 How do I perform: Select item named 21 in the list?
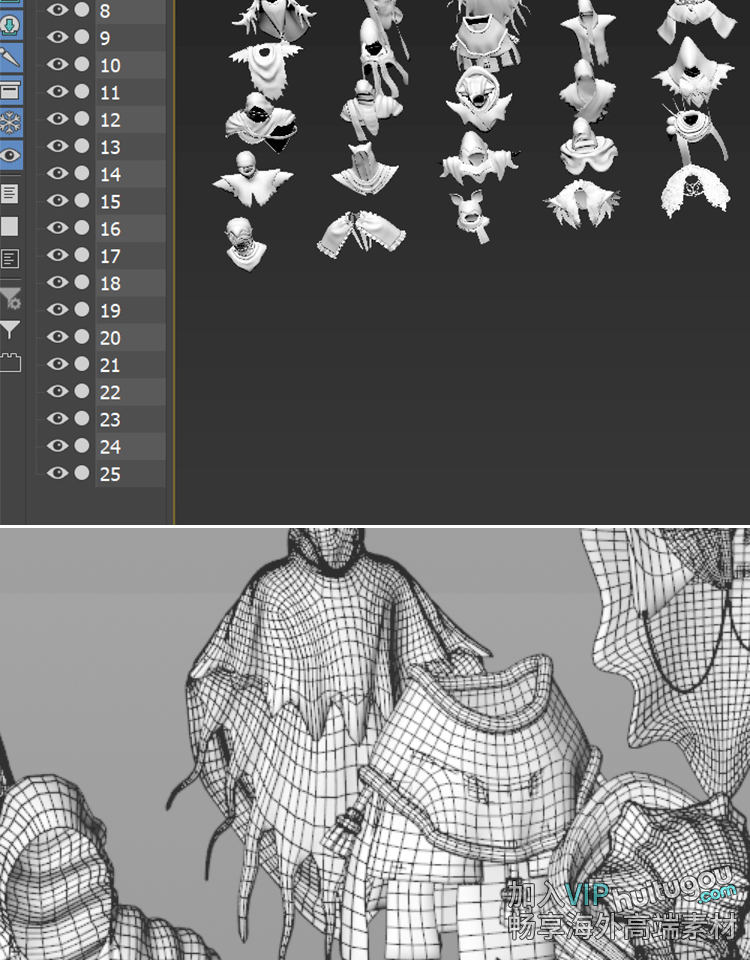coord(130,365)
